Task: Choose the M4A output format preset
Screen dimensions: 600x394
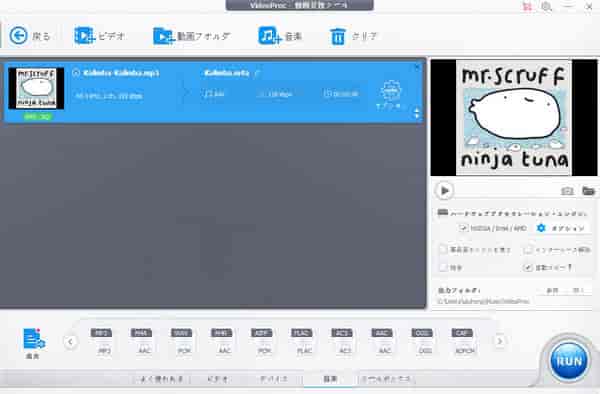Action: click(x=142, y=342)
